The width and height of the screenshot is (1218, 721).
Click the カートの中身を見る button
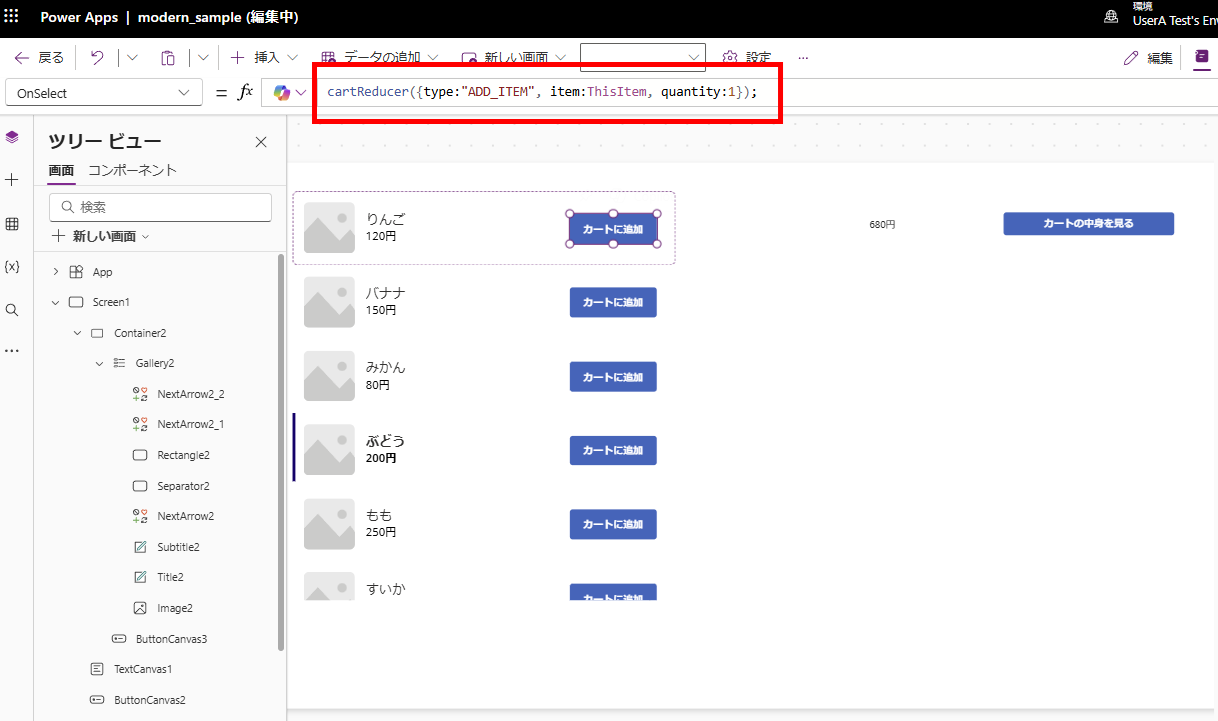click(1088, 223)
